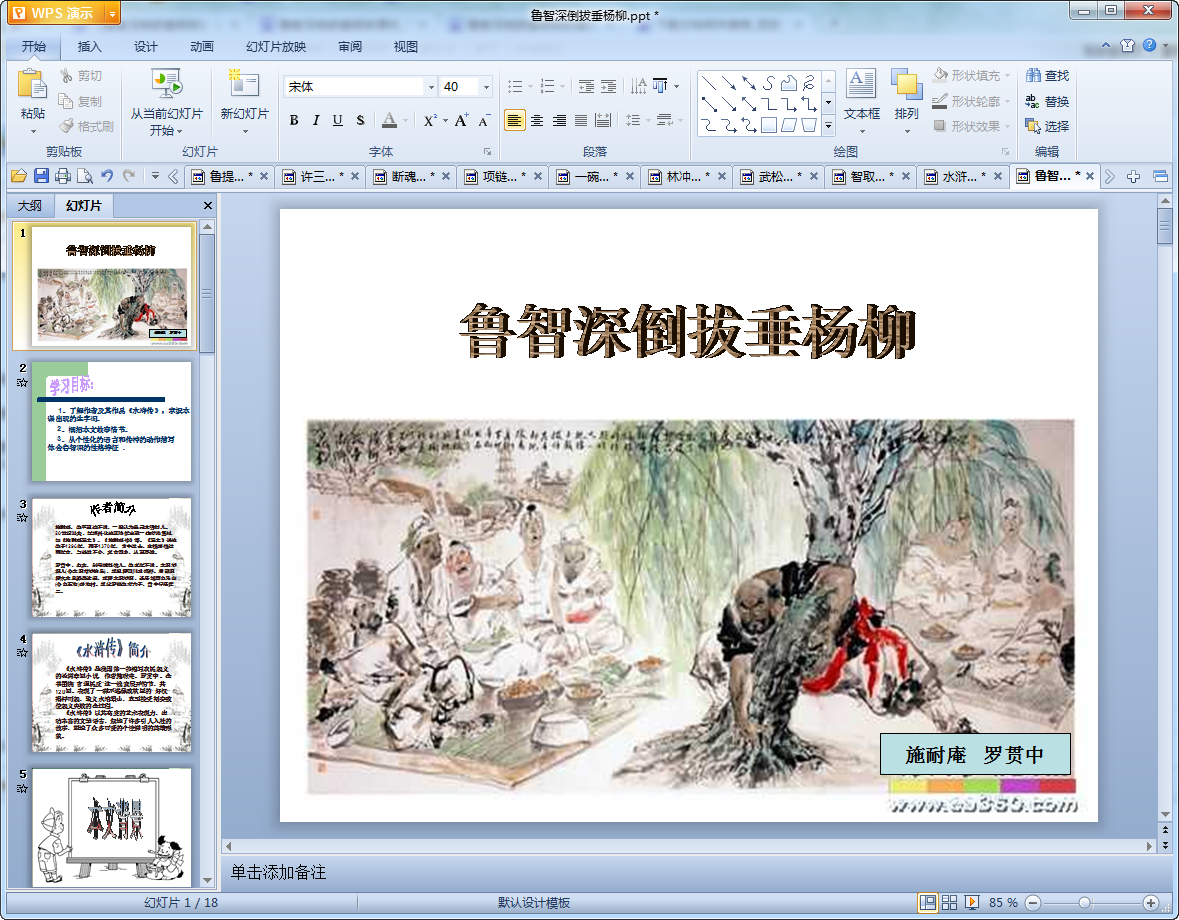This screenshot has height=920, width=1179.
Task: Start slideshow from status bar icon
Action: coord(971,903)
